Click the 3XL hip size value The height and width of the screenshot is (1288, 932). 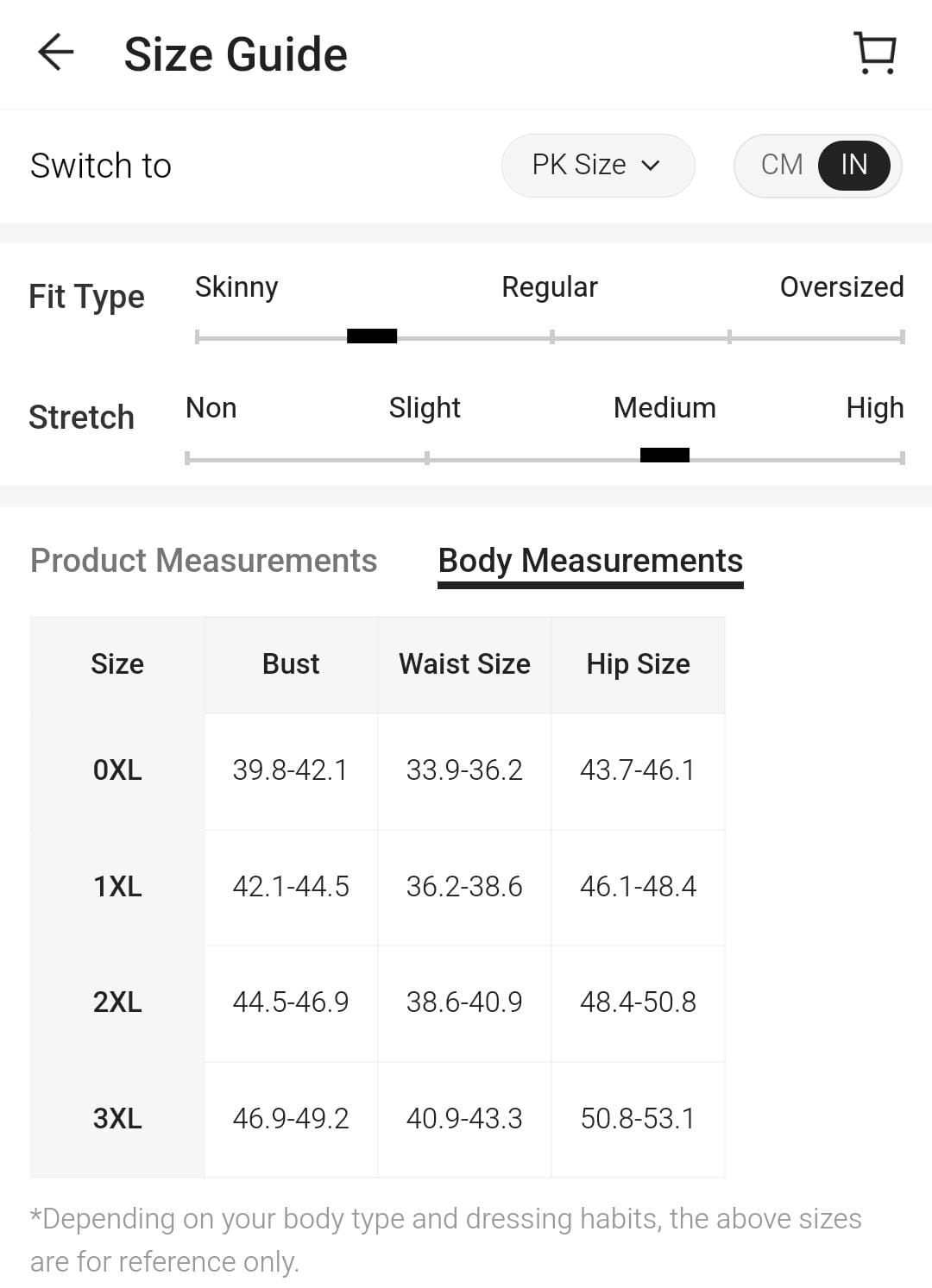(638, 1119)
